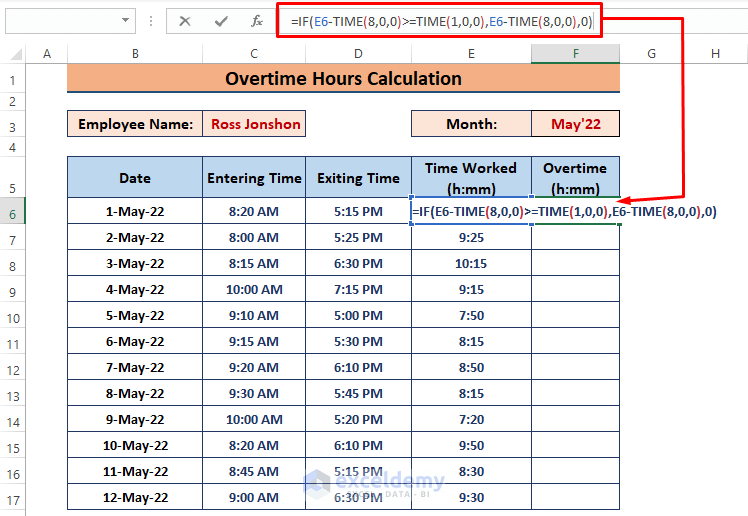The width and height of the screenshot is (748, 516).
Task: Select column H header
Action: (x=715, y=54)
